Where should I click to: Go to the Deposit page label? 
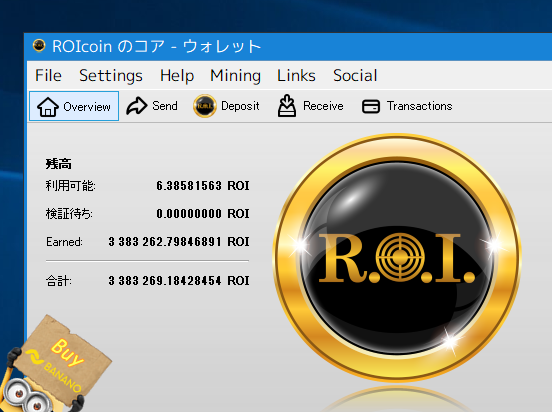coord(240,106)
